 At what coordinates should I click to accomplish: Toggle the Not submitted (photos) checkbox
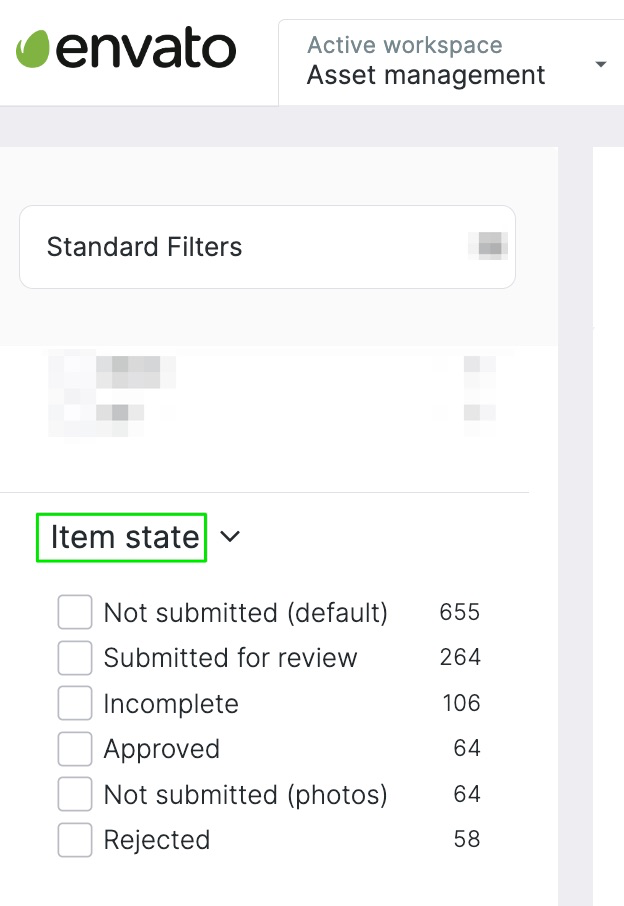point(75,795)
